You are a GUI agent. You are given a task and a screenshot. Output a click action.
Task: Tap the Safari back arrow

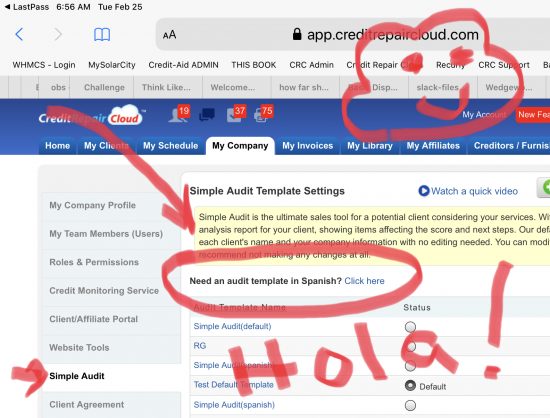pos(19,34)
